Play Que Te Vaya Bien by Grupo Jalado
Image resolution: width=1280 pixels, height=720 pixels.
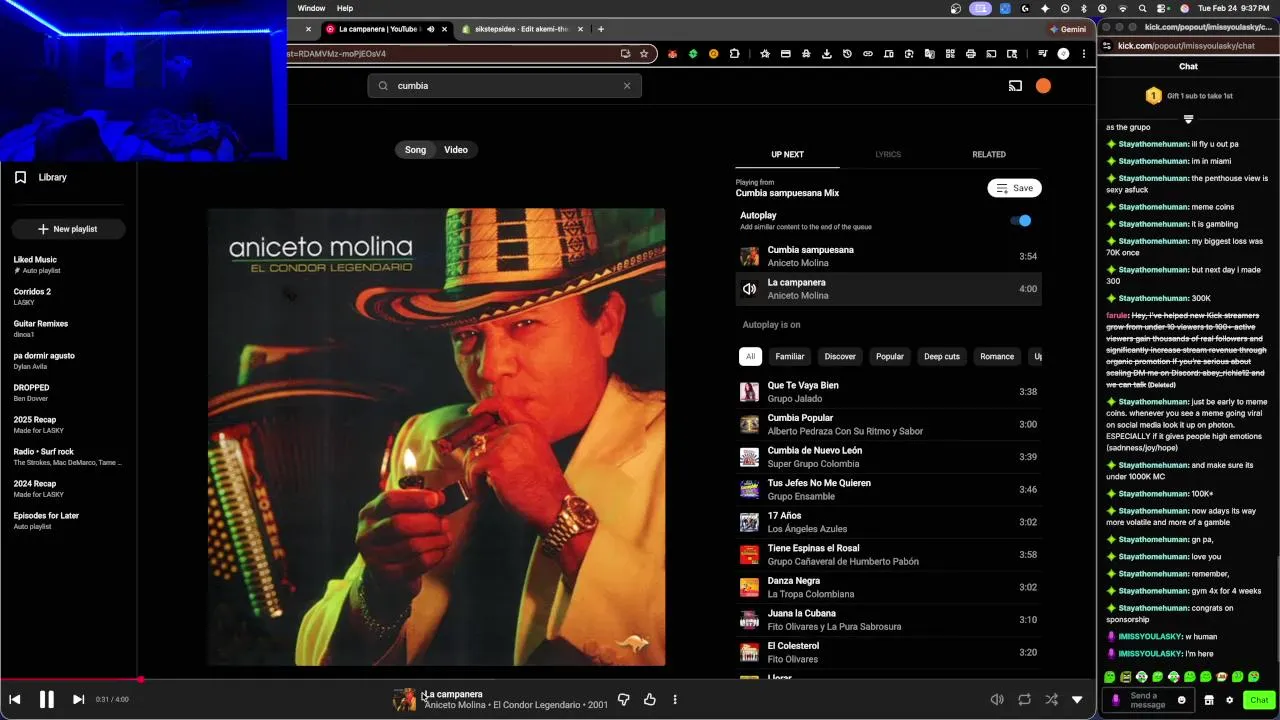pyautogui.click(x=888, y=392)
